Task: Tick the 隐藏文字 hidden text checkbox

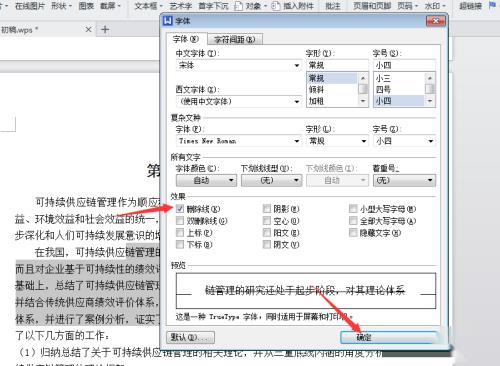Action: pyautogui.click(x=353, y=232)
